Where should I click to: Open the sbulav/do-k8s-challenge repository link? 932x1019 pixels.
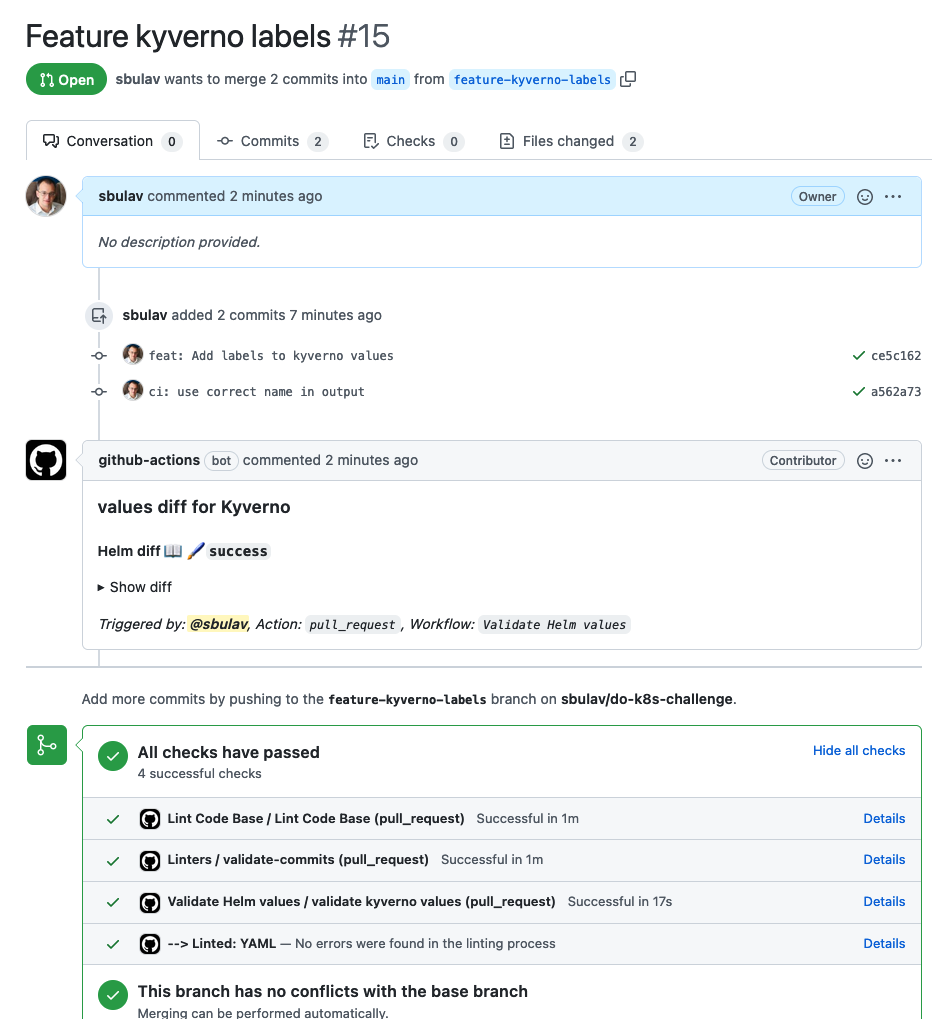(647, 699)
